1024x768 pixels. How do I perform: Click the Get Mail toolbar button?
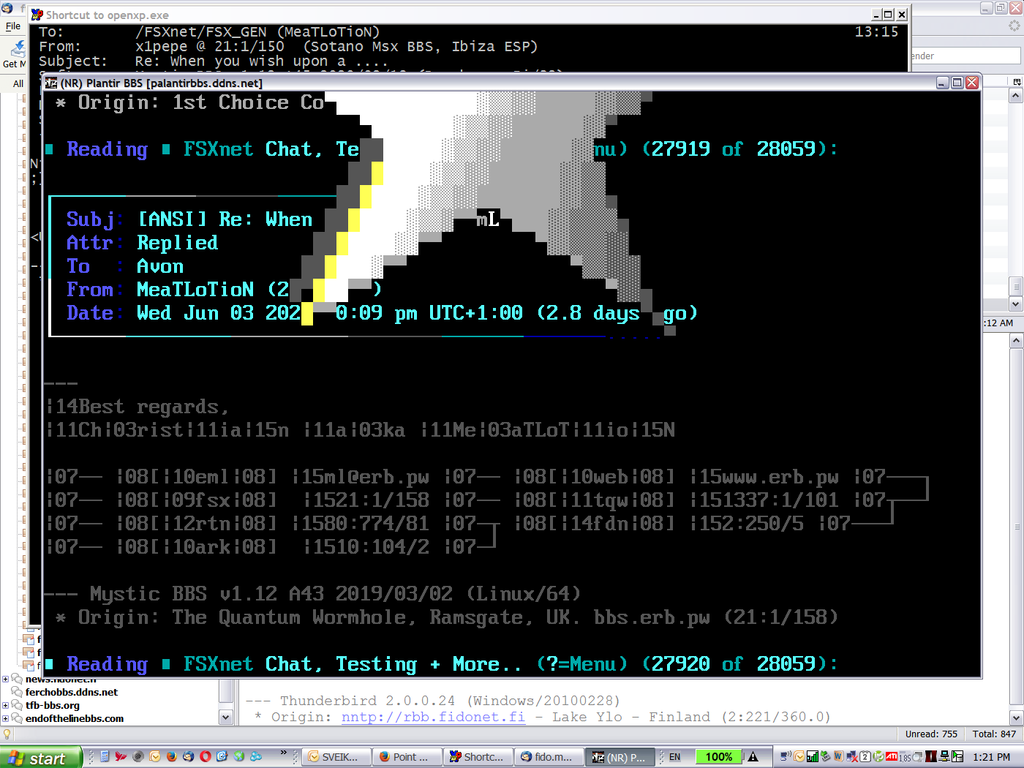(x=14, y=55)
